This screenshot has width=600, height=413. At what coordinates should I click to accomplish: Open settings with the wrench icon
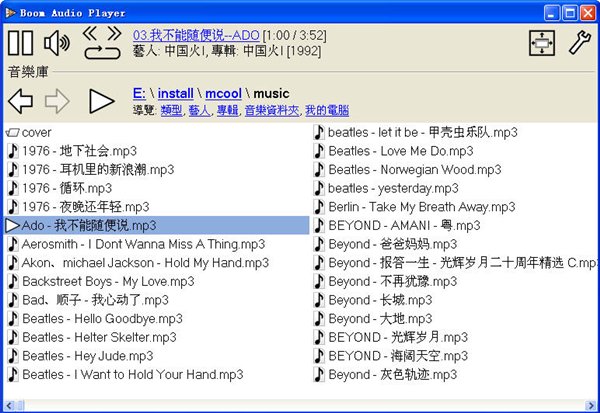(579, 42)
